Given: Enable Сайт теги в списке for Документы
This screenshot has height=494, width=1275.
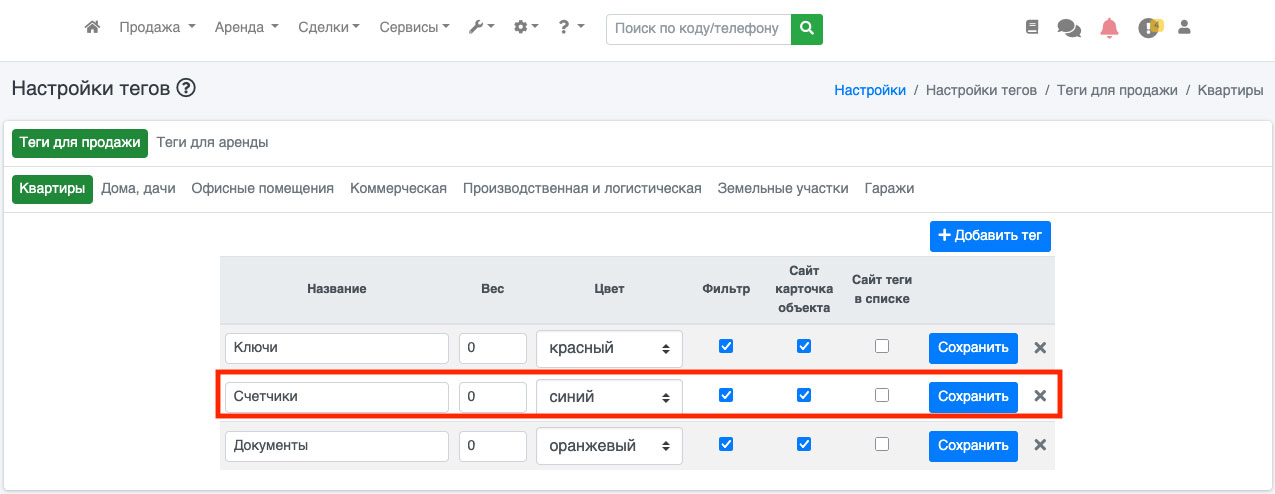Looking at the screenshot, I should click(x=881, y=444).
